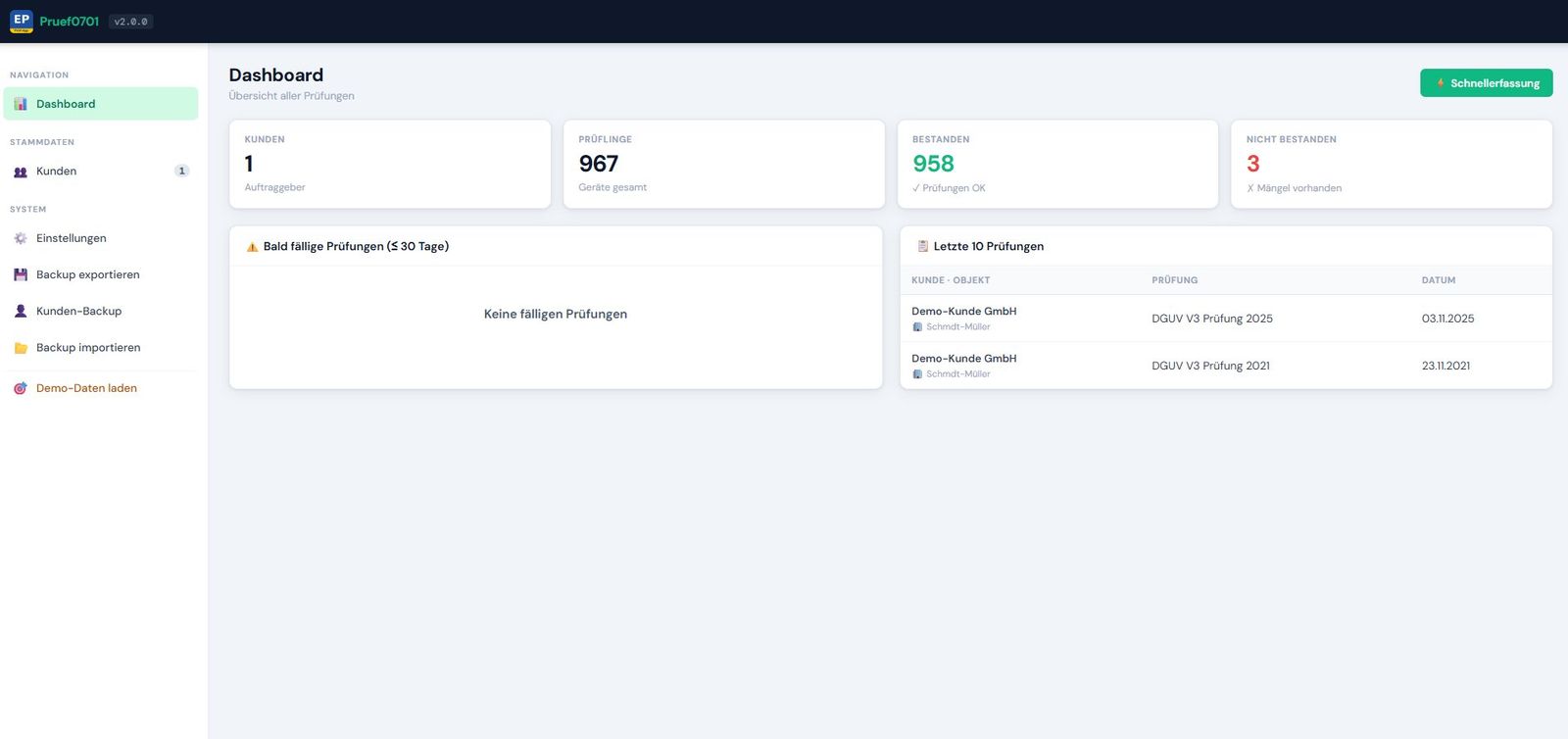
Task: Click the Prüfung column header
Action: (1174, 280)
